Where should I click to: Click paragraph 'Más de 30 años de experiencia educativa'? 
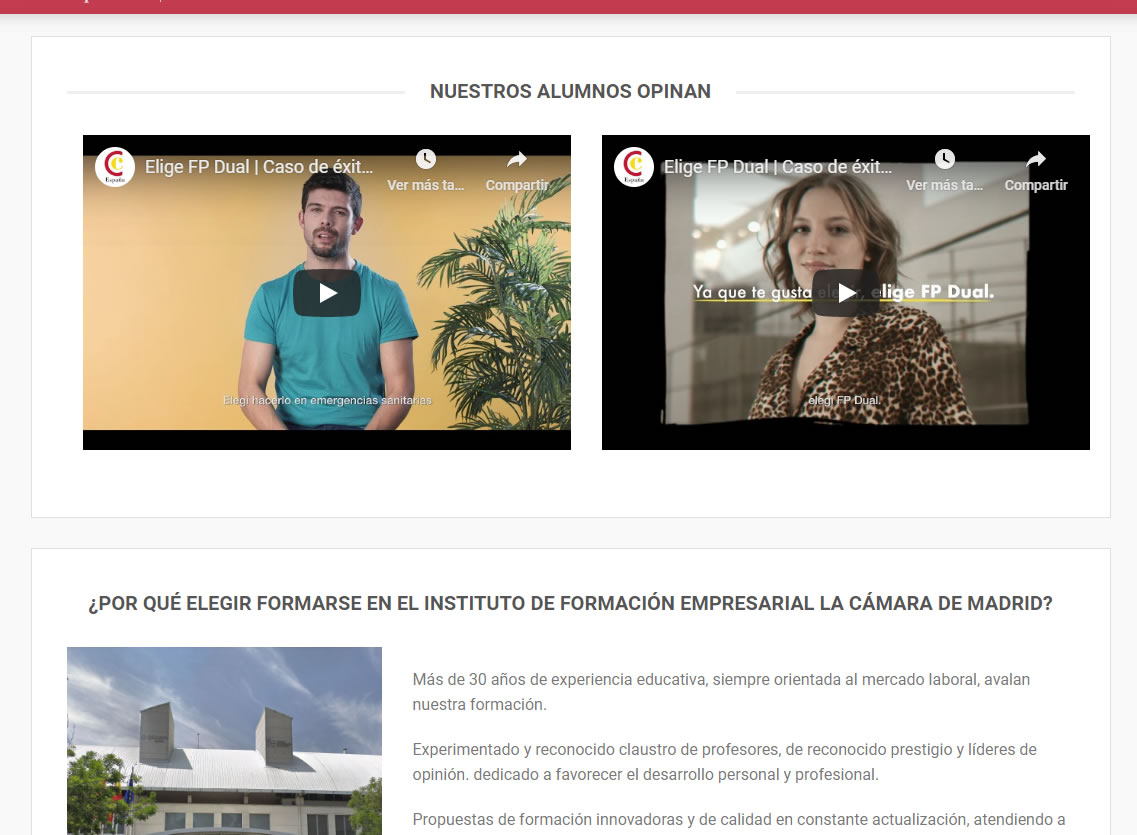721,691
